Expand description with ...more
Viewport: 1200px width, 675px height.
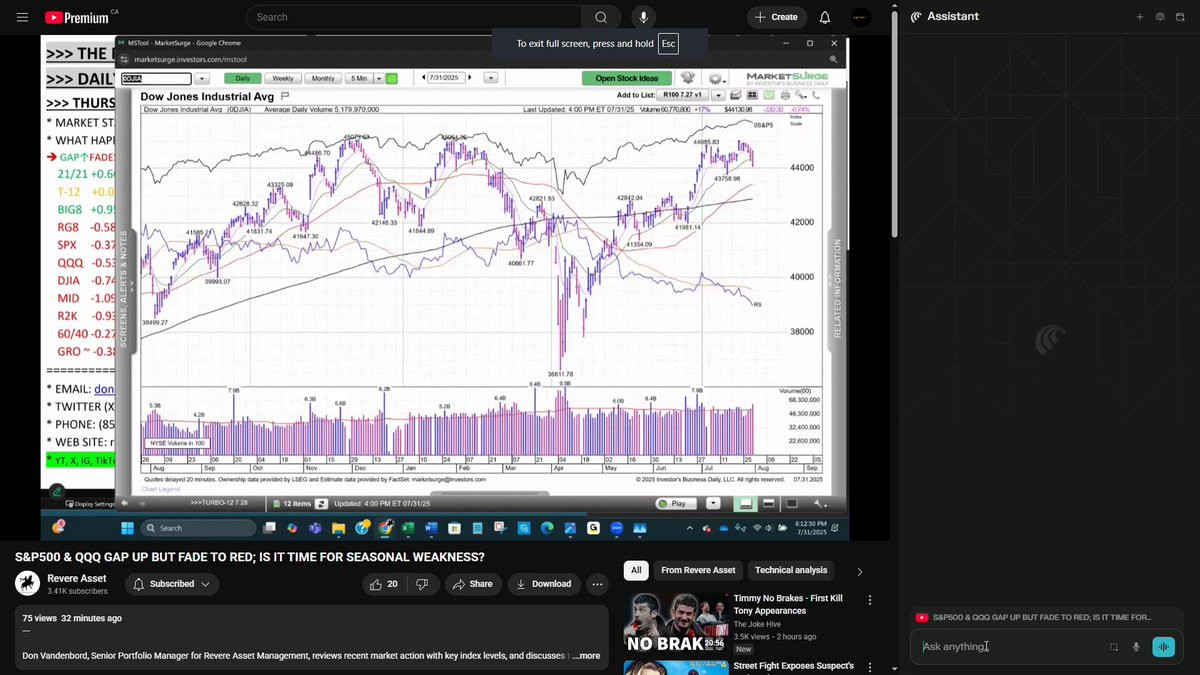(x=586, y=656)
